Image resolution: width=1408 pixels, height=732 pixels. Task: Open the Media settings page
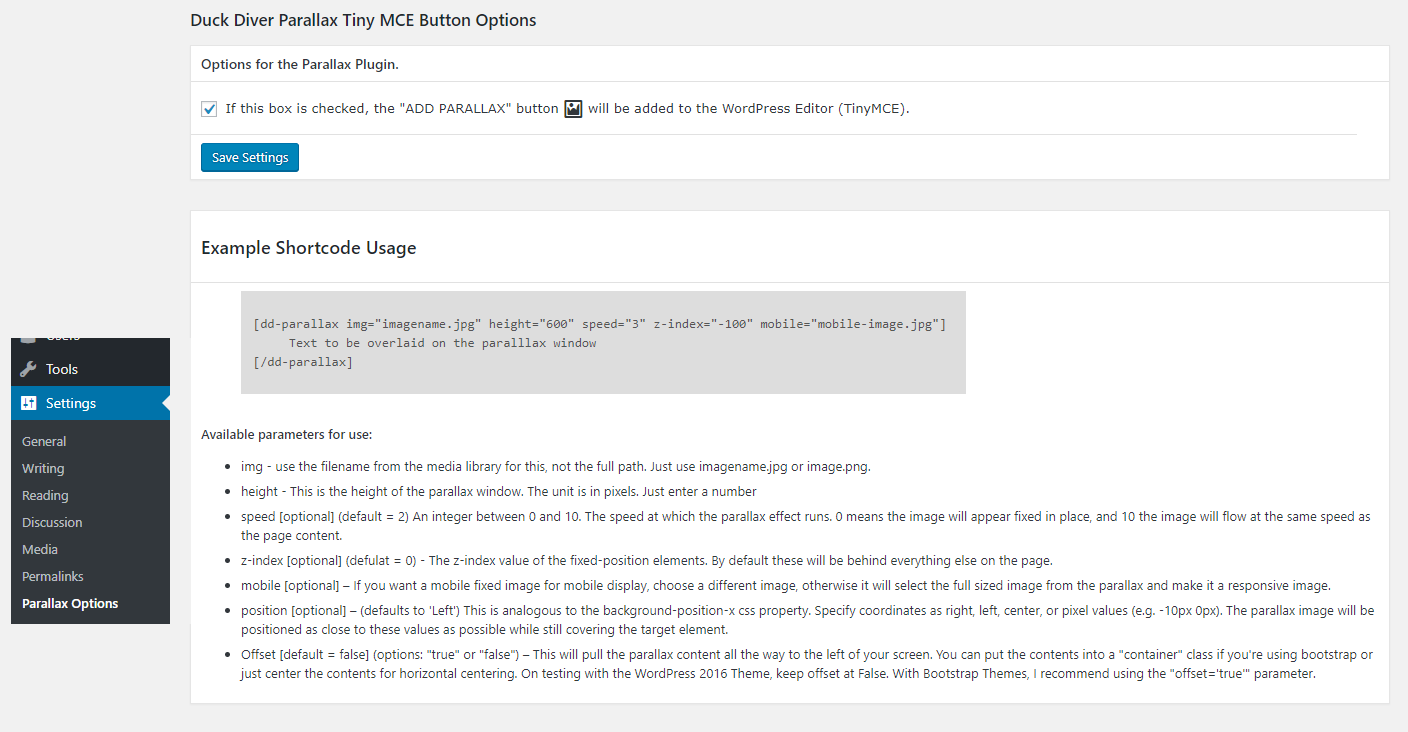click(x=40, y=549)
